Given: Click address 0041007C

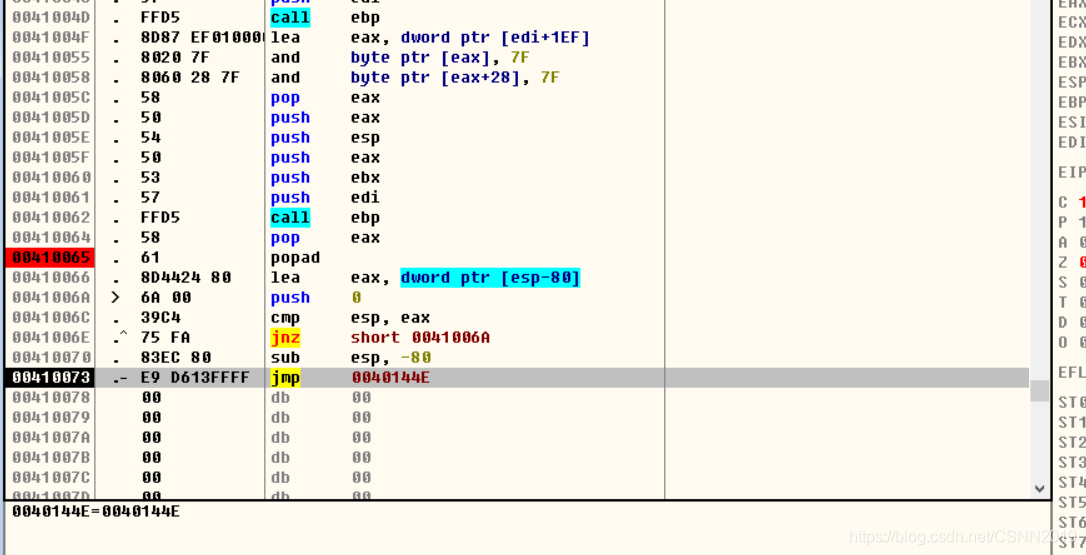Looking at the screenshot, I should [51, 478].
